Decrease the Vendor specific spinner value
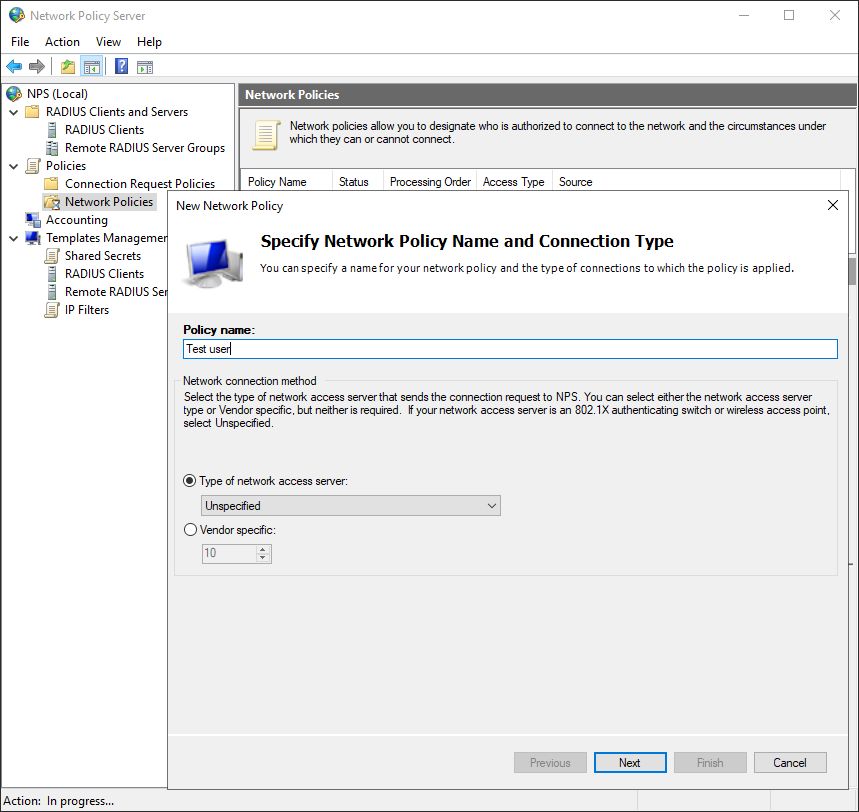859x812 pixels. (263, 558)
